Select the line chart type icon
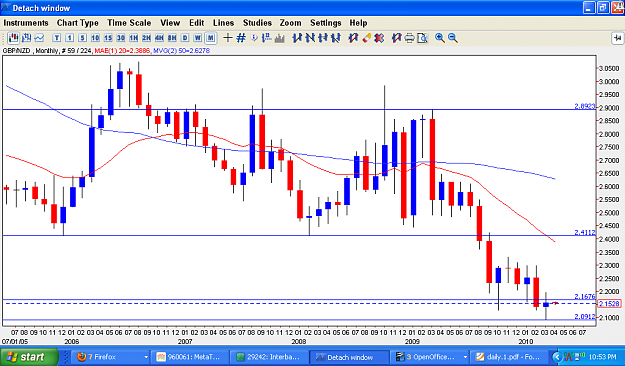625x366 pixels. [39, 38]
